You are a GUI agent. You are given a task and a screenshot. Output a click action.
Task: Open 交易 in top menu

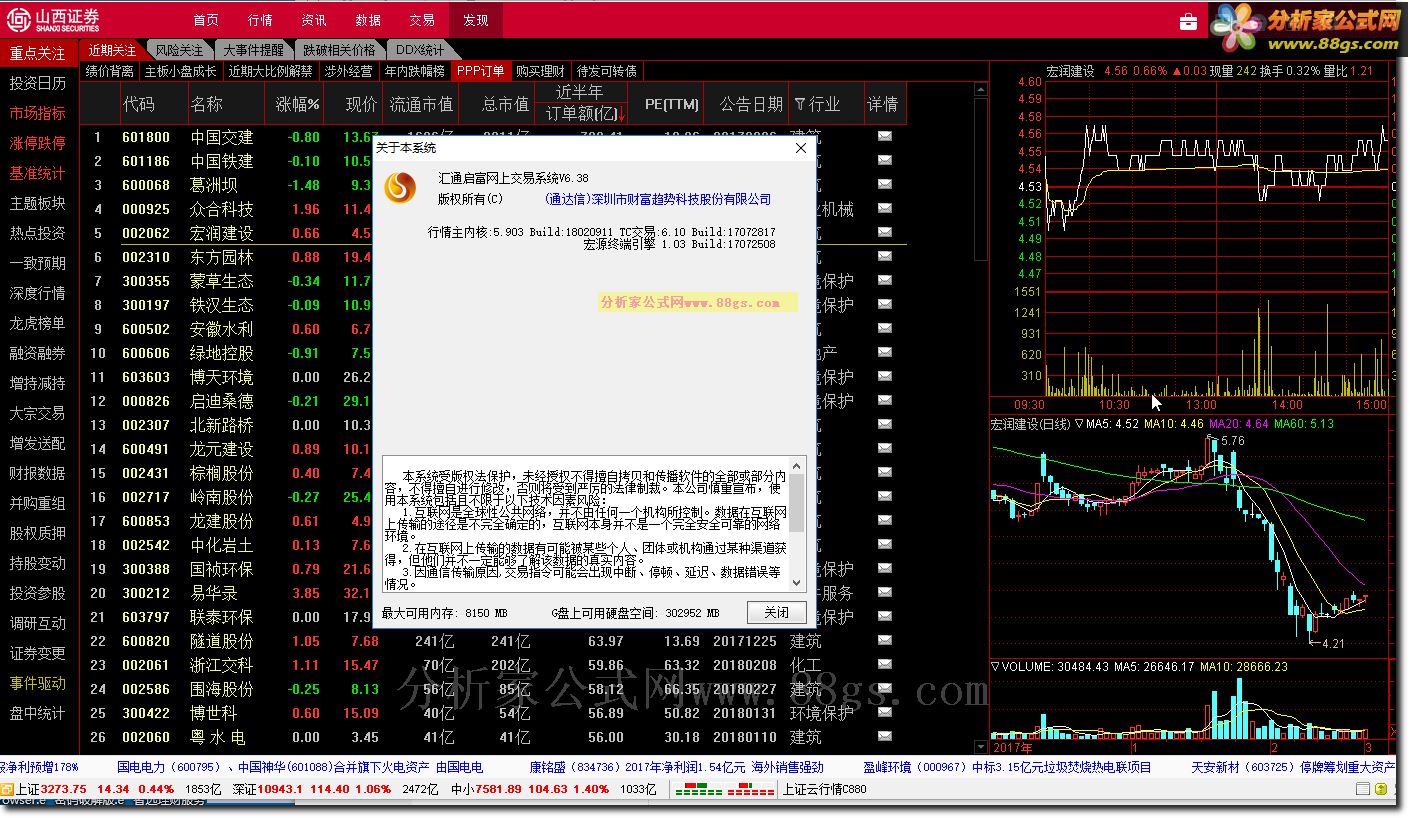point(422,20)
